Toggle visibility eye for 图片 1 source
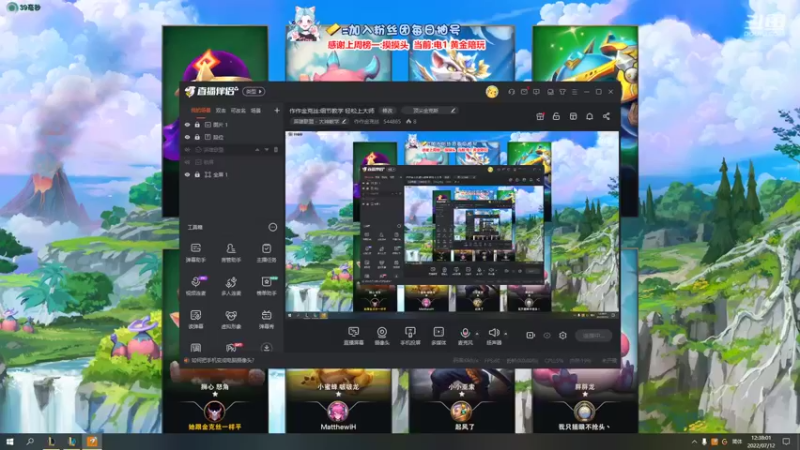 click(187, 124)
